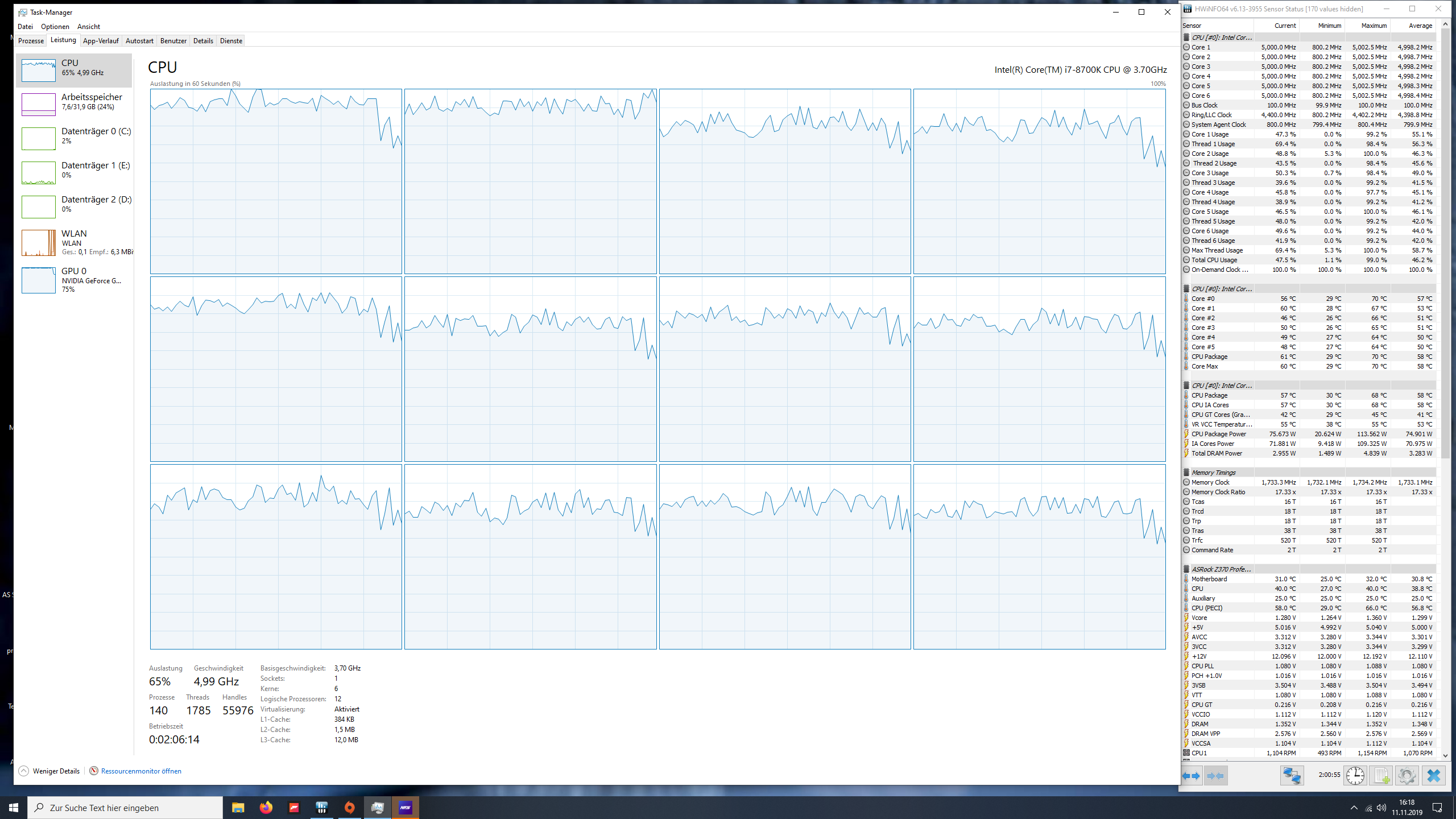Launch Origin from the taskbar
The width and height of the screenshot is (1456, 819).
click(349, 808)
